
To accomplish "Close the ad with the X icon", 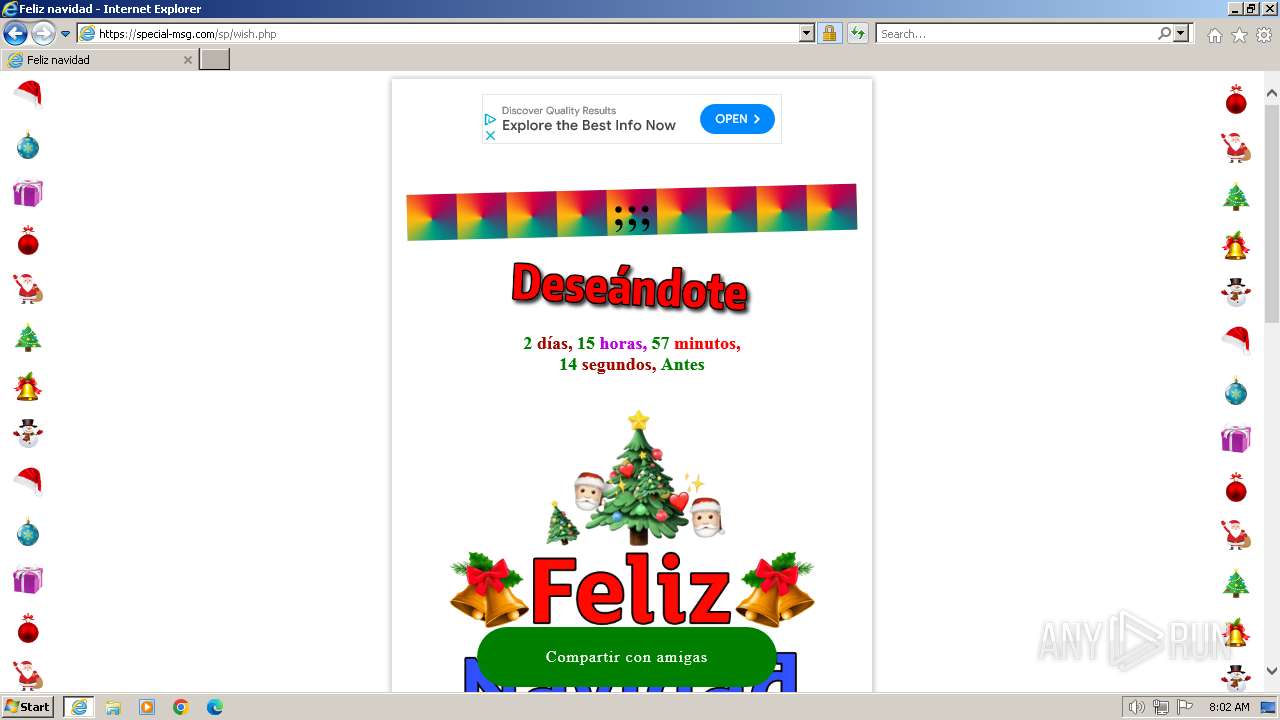I will [490, 135].
